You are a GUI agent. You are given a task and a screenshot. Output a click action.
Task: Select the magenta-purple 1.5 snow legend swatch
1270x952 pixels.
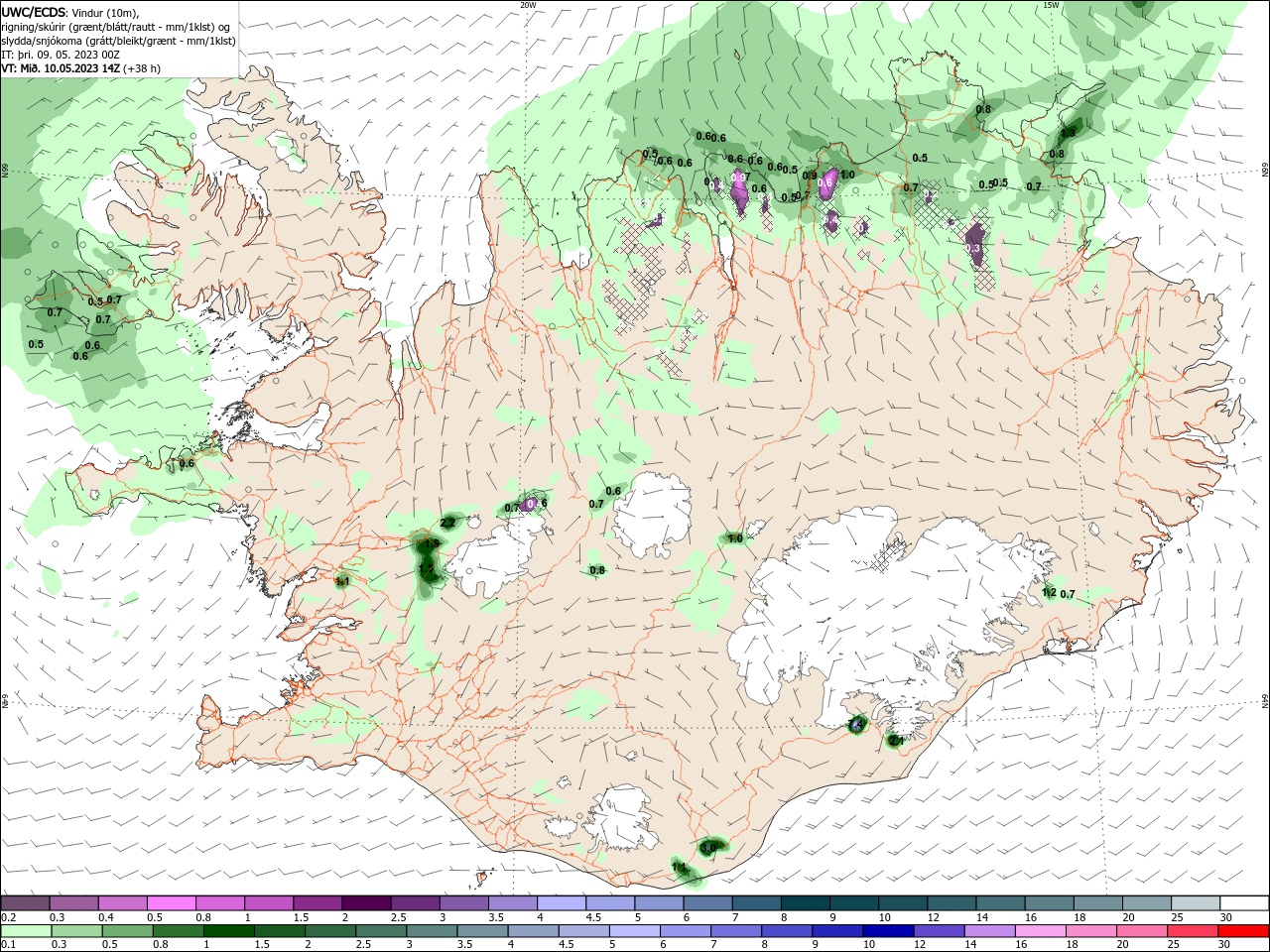point(317,903)
